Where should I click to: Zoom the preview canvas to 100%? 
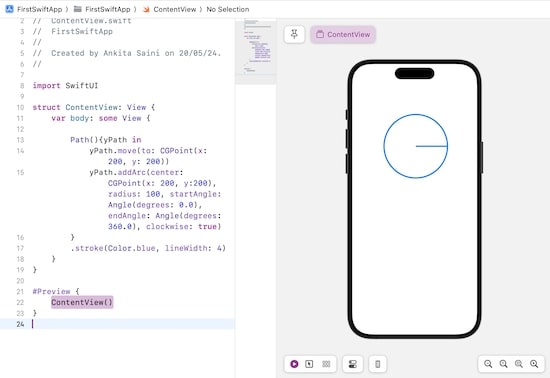coord(503,364)
